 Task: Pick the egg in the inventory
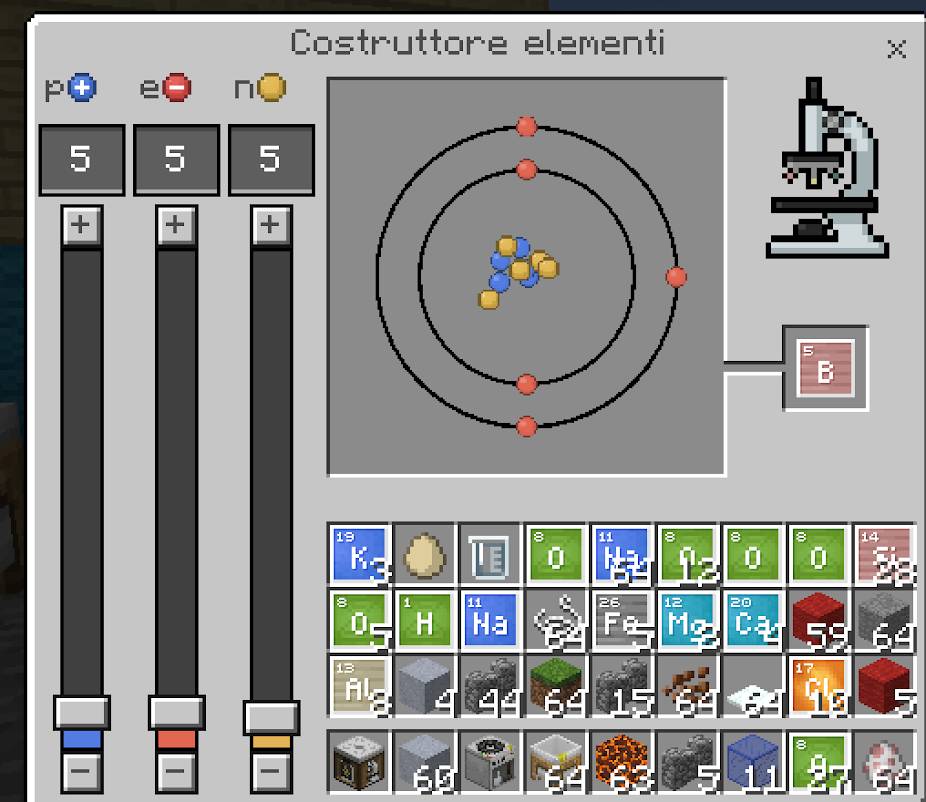pos(424,555)
